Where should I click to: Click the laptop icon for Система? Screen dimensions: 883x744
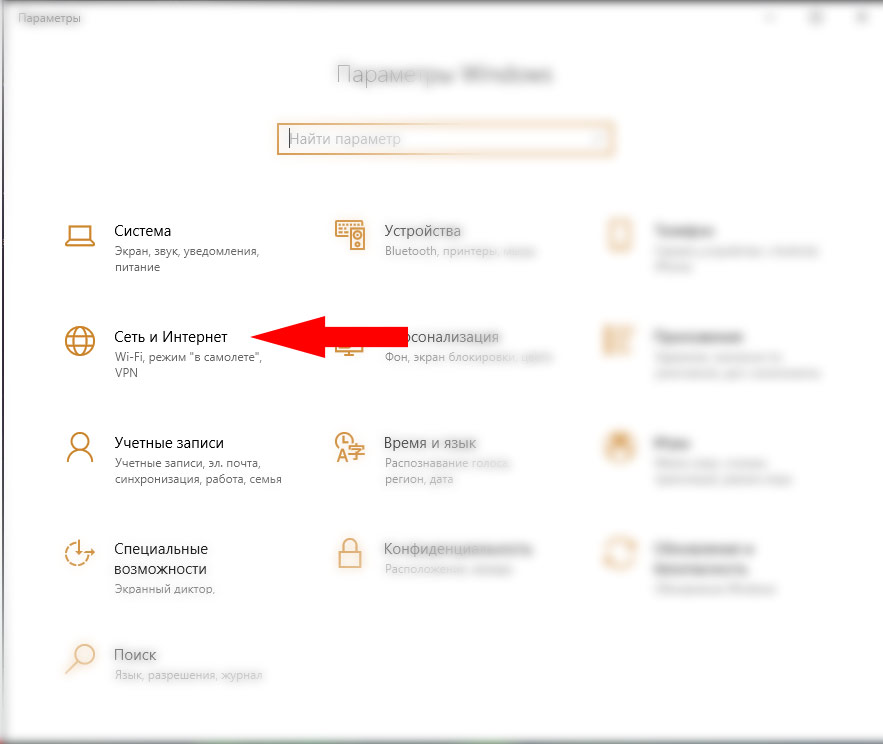click(79, 235)
